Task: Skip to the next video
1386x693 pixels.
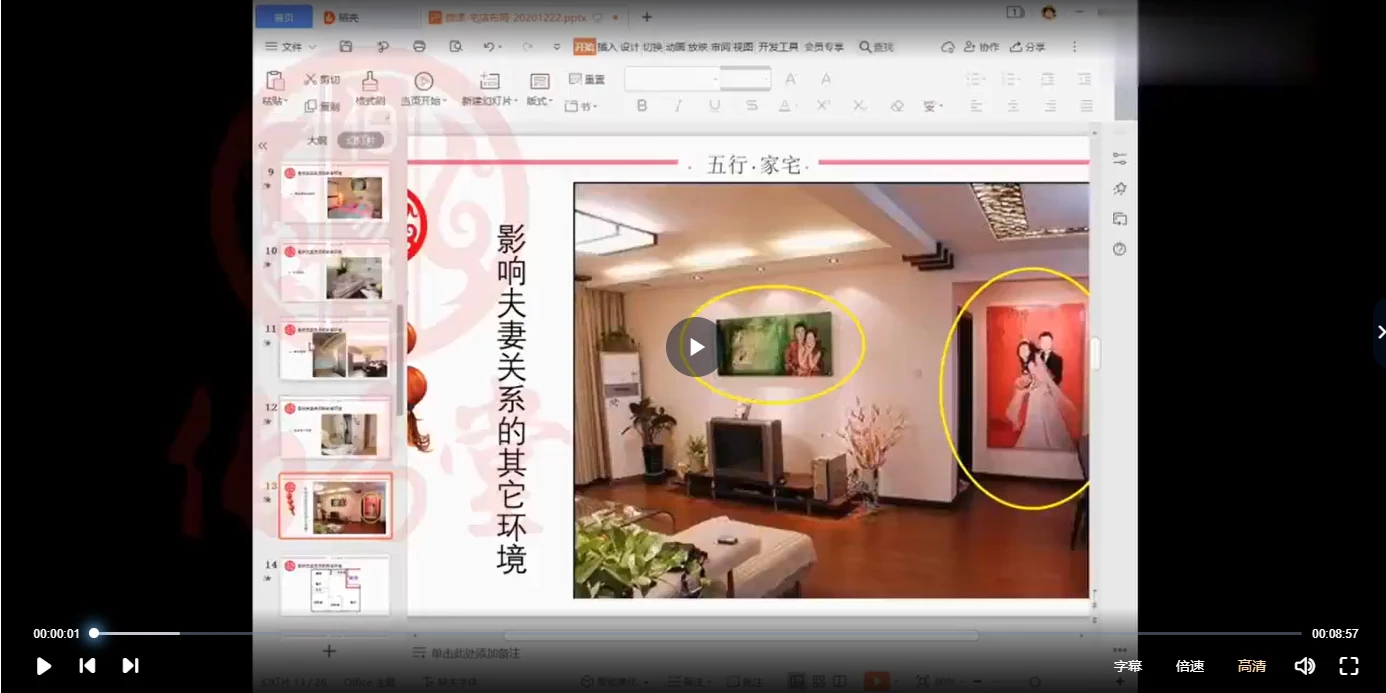Action: (x=130, y=666)
